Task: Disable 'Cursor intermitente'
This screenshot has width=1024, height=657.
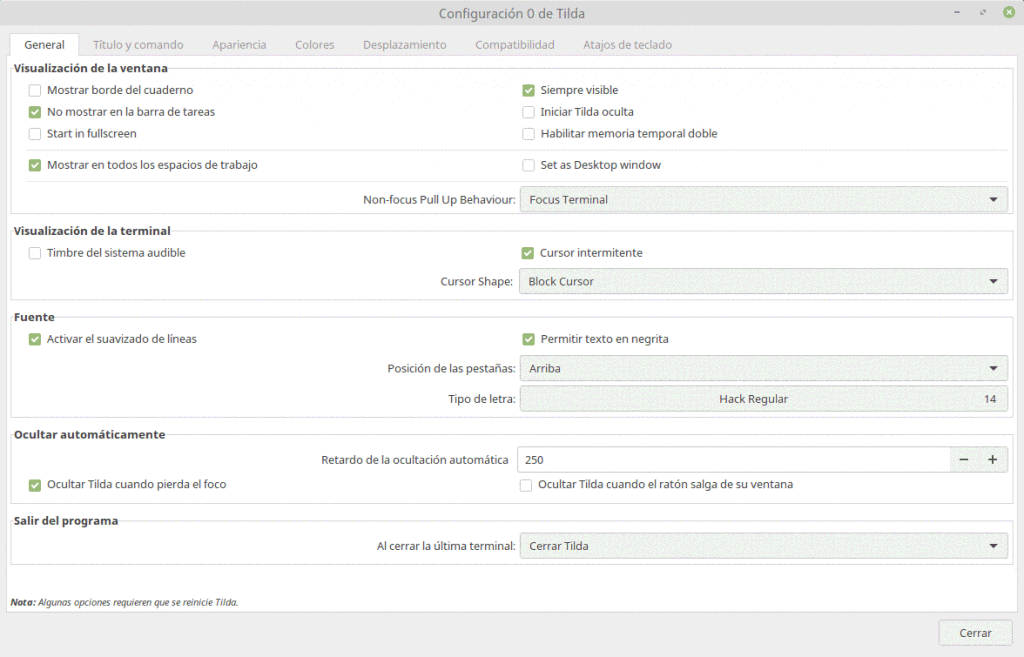Action: pos(528,253)
